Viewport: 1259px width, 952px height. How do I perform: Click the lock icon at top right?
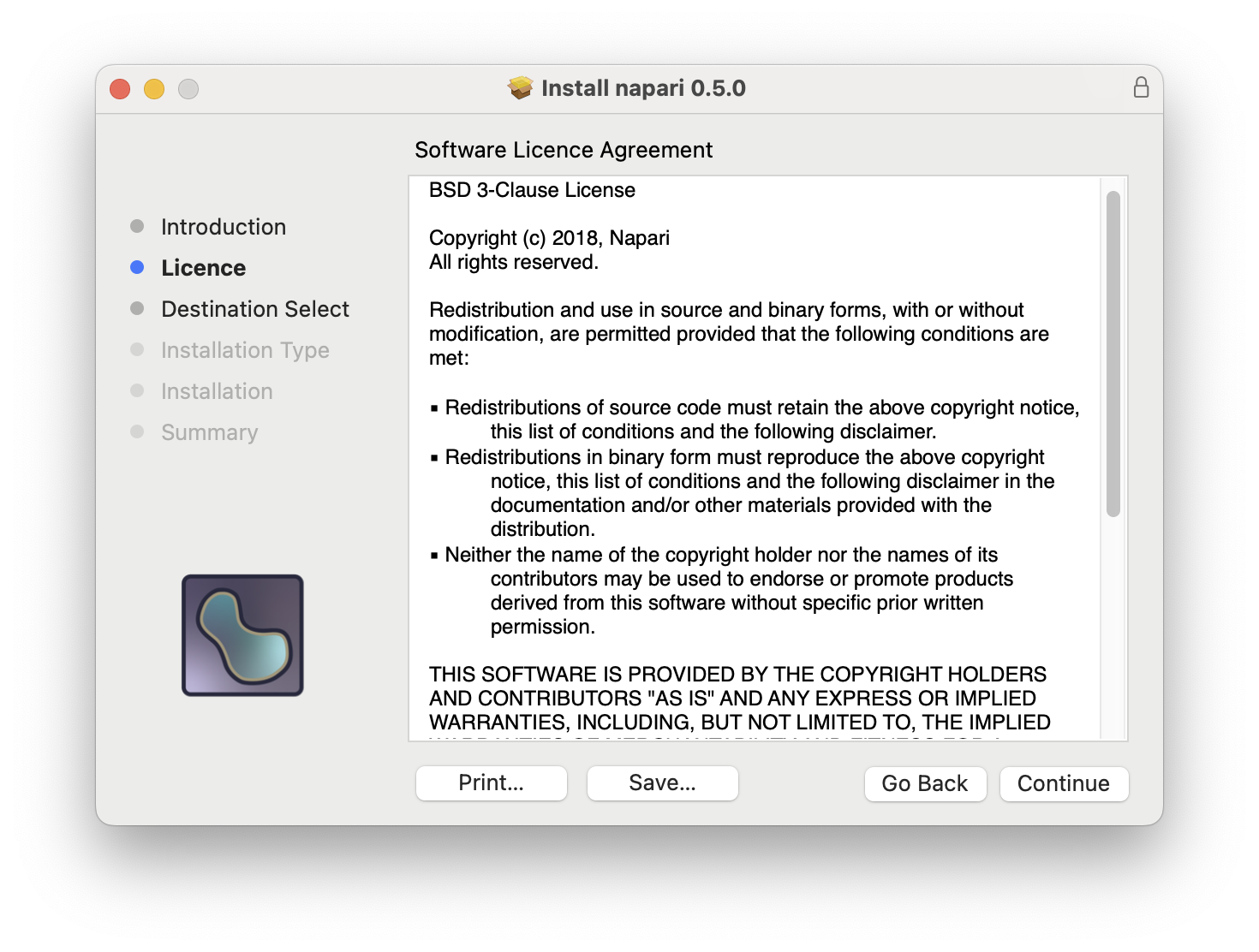coord(1142,88)
